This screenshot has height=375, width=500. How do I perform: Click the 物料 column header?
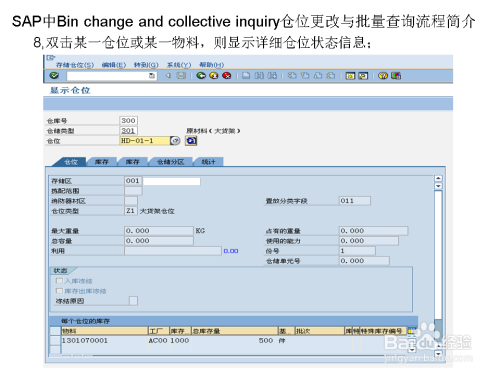click(104, 331)
